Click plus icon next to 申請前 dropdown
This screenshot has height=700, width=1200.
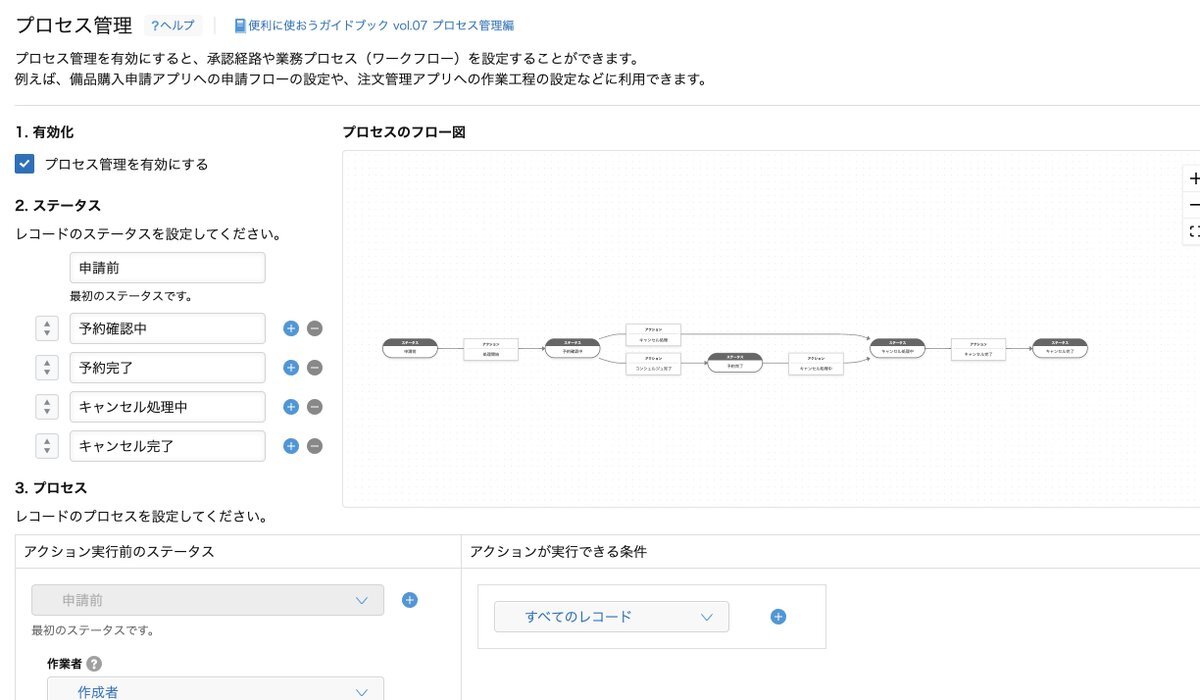coord(409,600)
